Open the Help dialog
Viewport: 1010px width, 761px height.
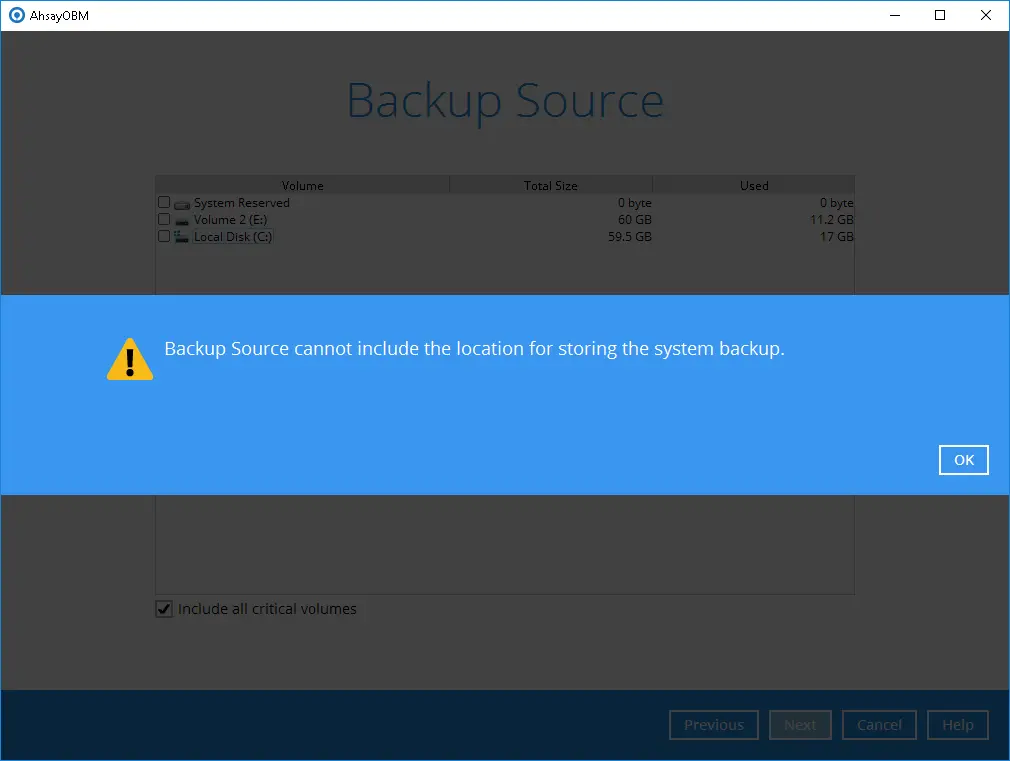click(x=957, y=725)
